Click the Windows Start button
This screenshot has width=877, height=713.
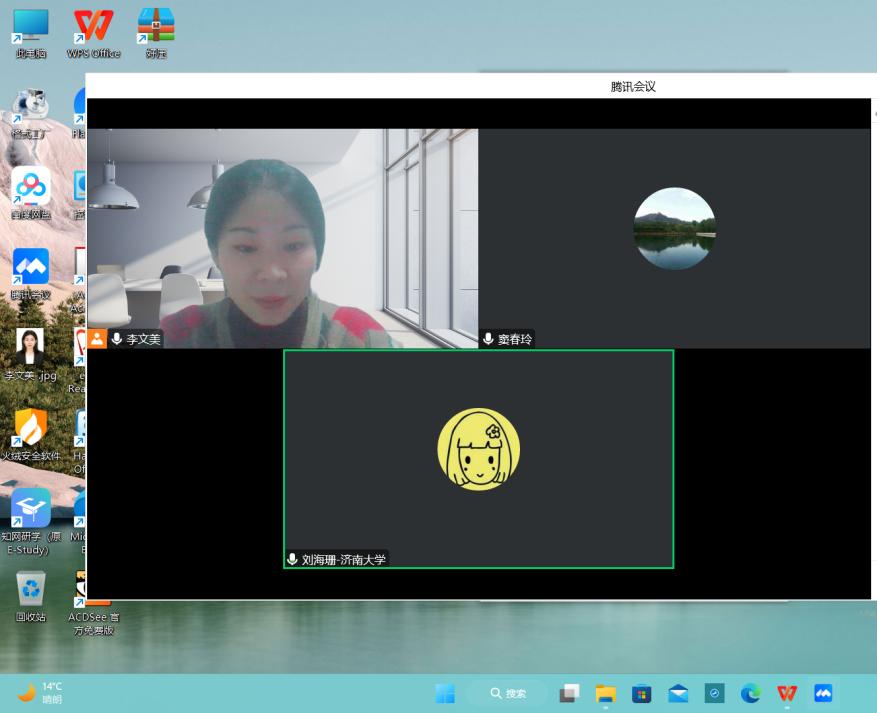coord(446,693)
